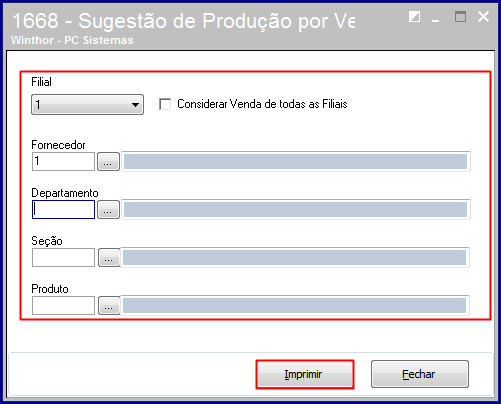Click the Fornecedor description field

tap(296, 162)
